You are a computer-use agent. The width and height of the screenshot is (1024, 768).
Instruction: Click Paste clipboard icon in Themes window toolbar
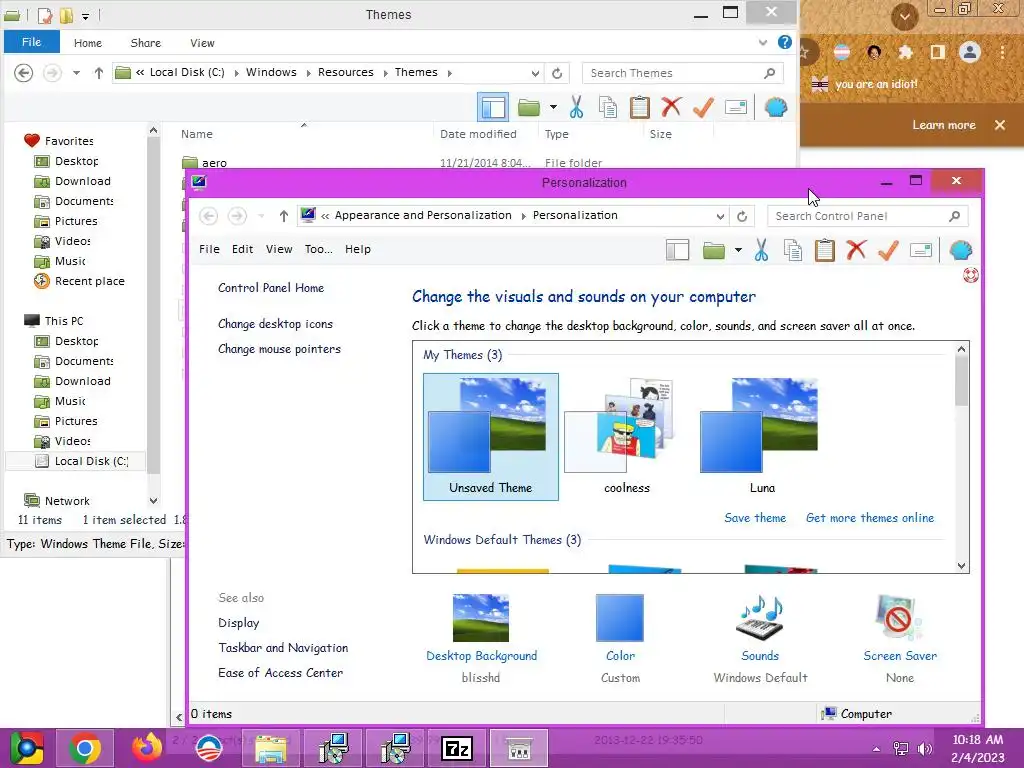639,107
